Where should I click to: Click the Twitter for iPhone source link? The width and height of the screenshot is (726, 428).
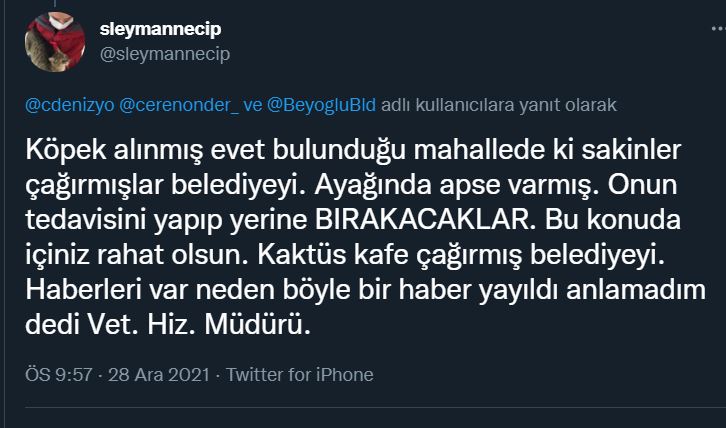(300, 375)
